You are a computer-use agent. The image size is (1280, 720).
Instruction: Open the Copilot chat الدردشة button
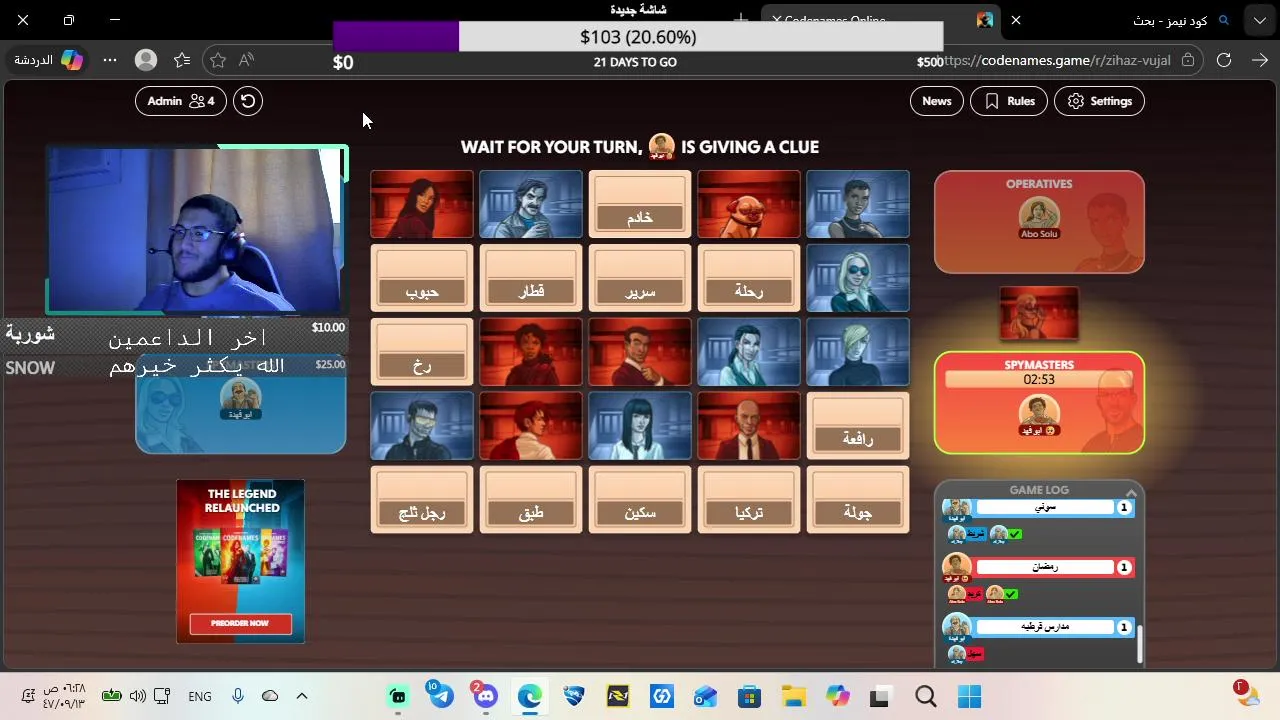point(48,60)
